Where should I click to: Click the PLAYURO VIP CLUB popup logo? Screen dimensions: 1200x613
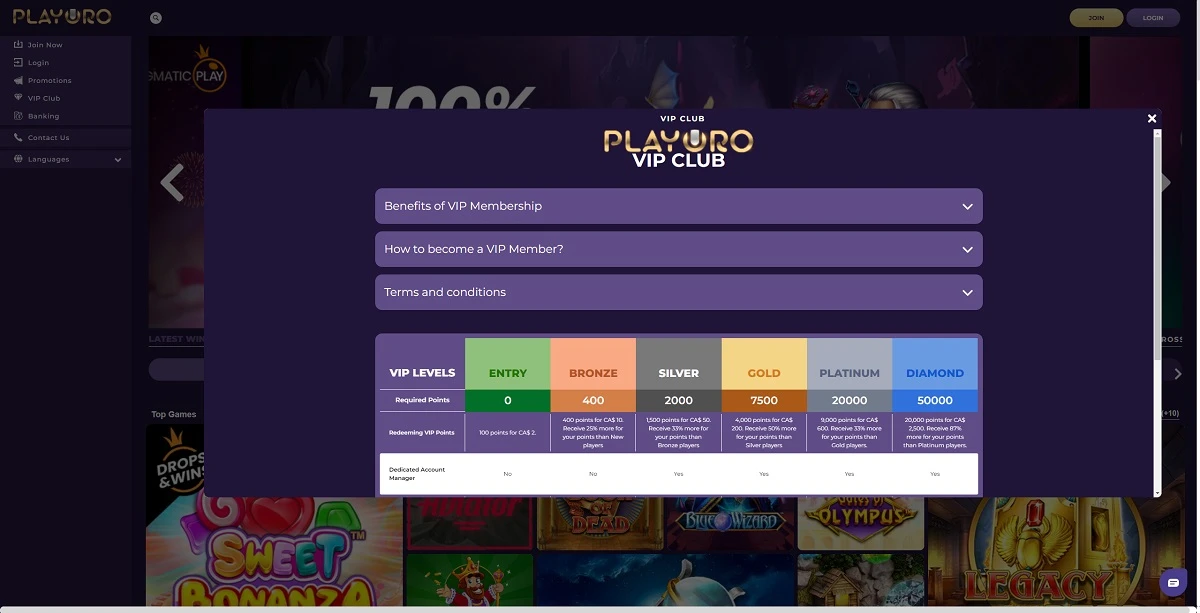[x=678, y=147]
